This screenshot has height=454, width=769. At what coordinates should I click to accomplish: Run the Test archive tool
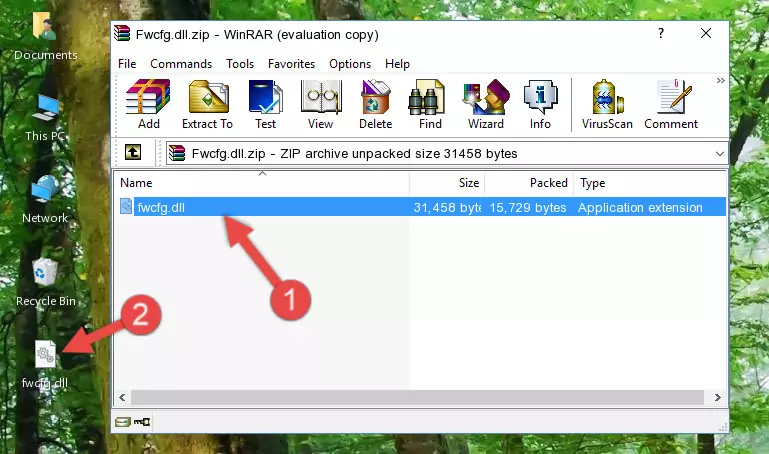coord(265,104)
